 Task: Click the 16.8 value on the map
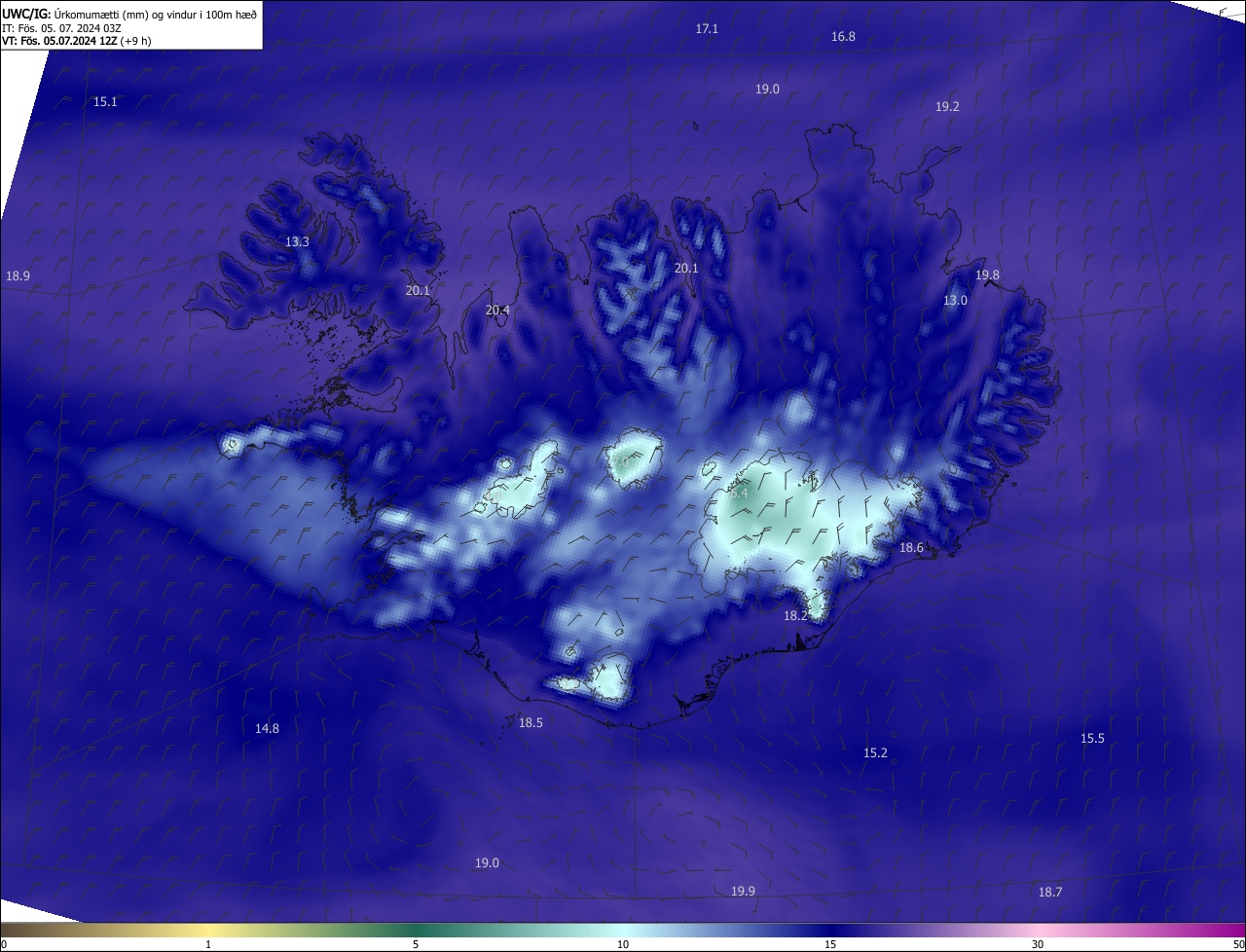[x=843, y=36]
